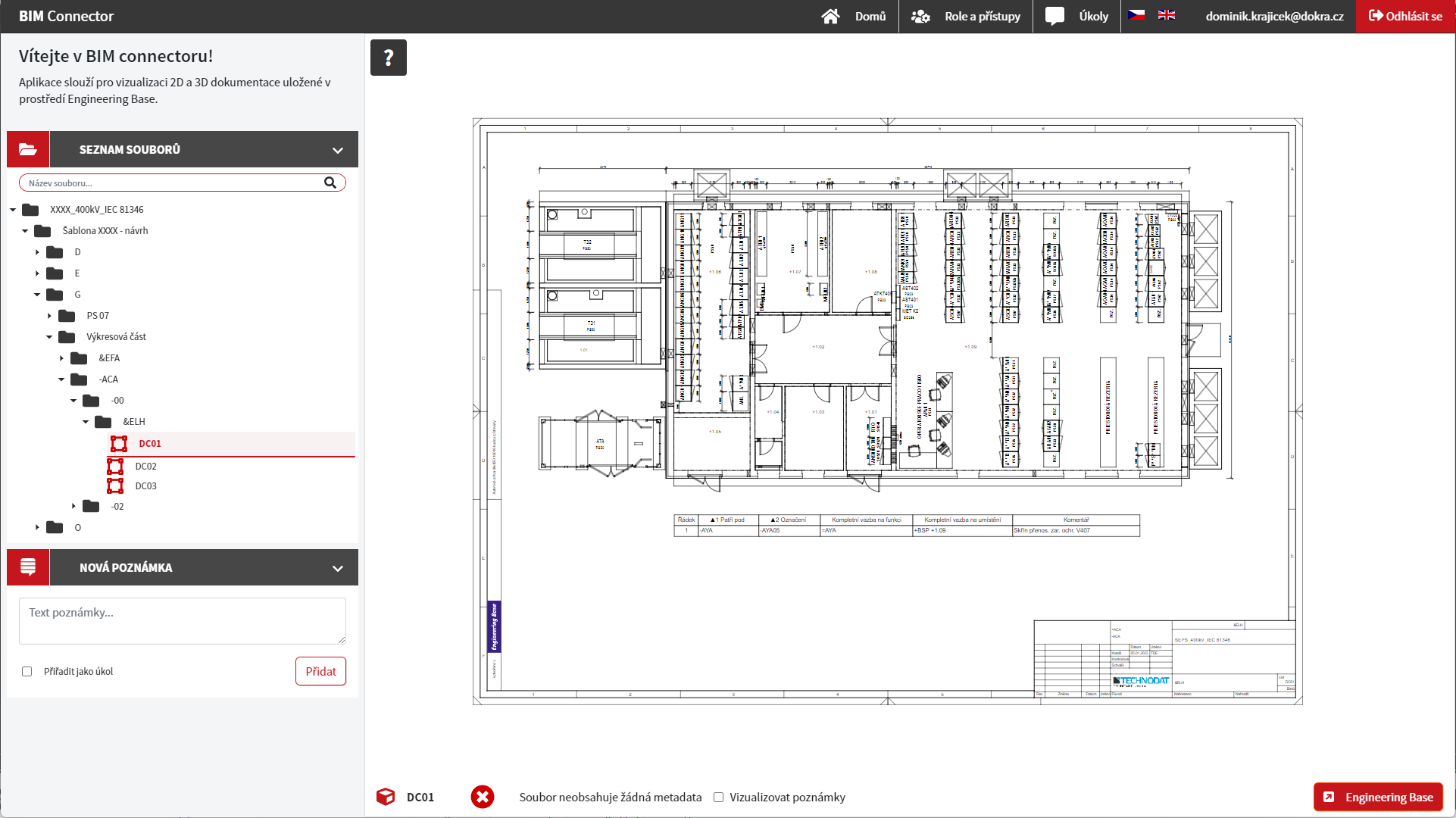Open Úkoly menu item

pyautogui.click(x=1094, y=16)
